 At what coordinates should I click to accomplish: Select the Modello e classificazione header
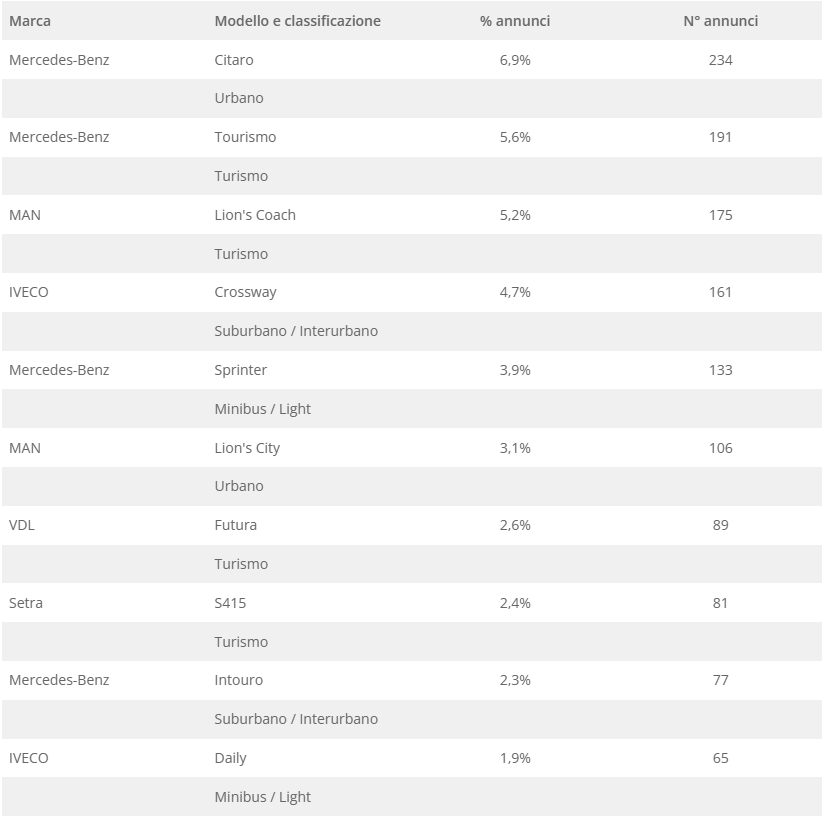(297, 21)
